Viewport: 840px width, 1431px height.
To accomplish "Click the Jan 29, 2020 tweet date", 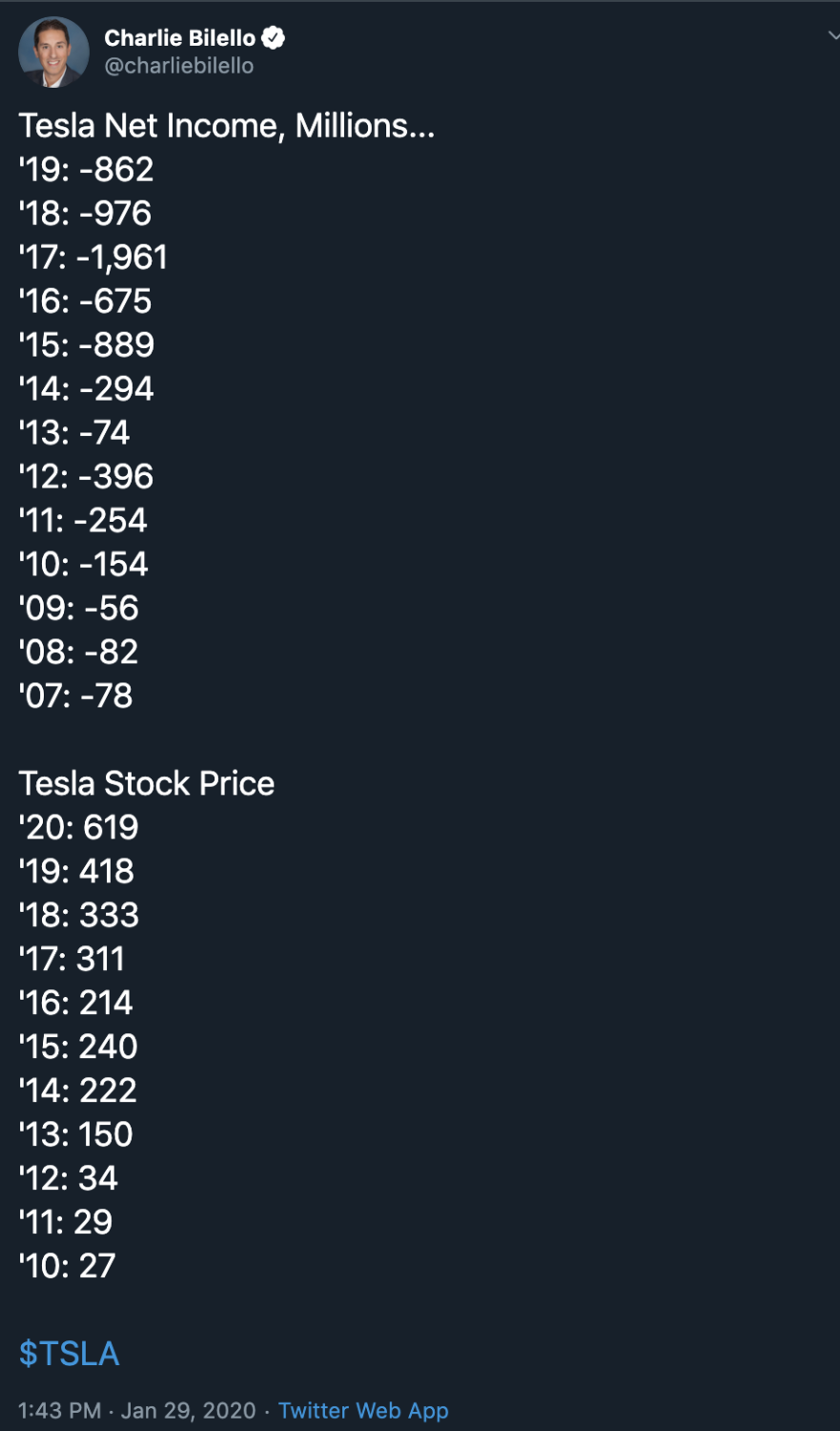I will pos(188,1411).
